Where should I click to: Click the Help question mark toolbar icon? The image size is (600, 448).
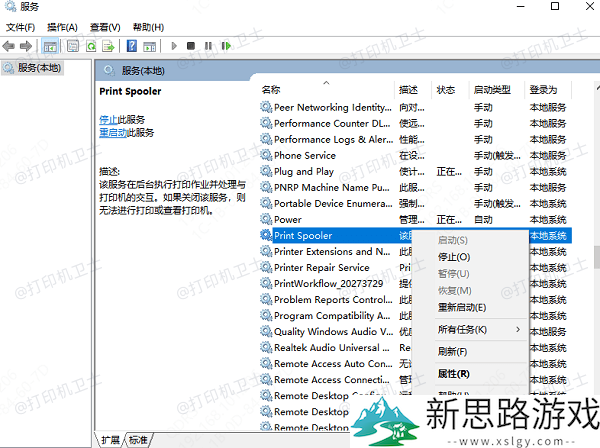[x=132, y=46]
